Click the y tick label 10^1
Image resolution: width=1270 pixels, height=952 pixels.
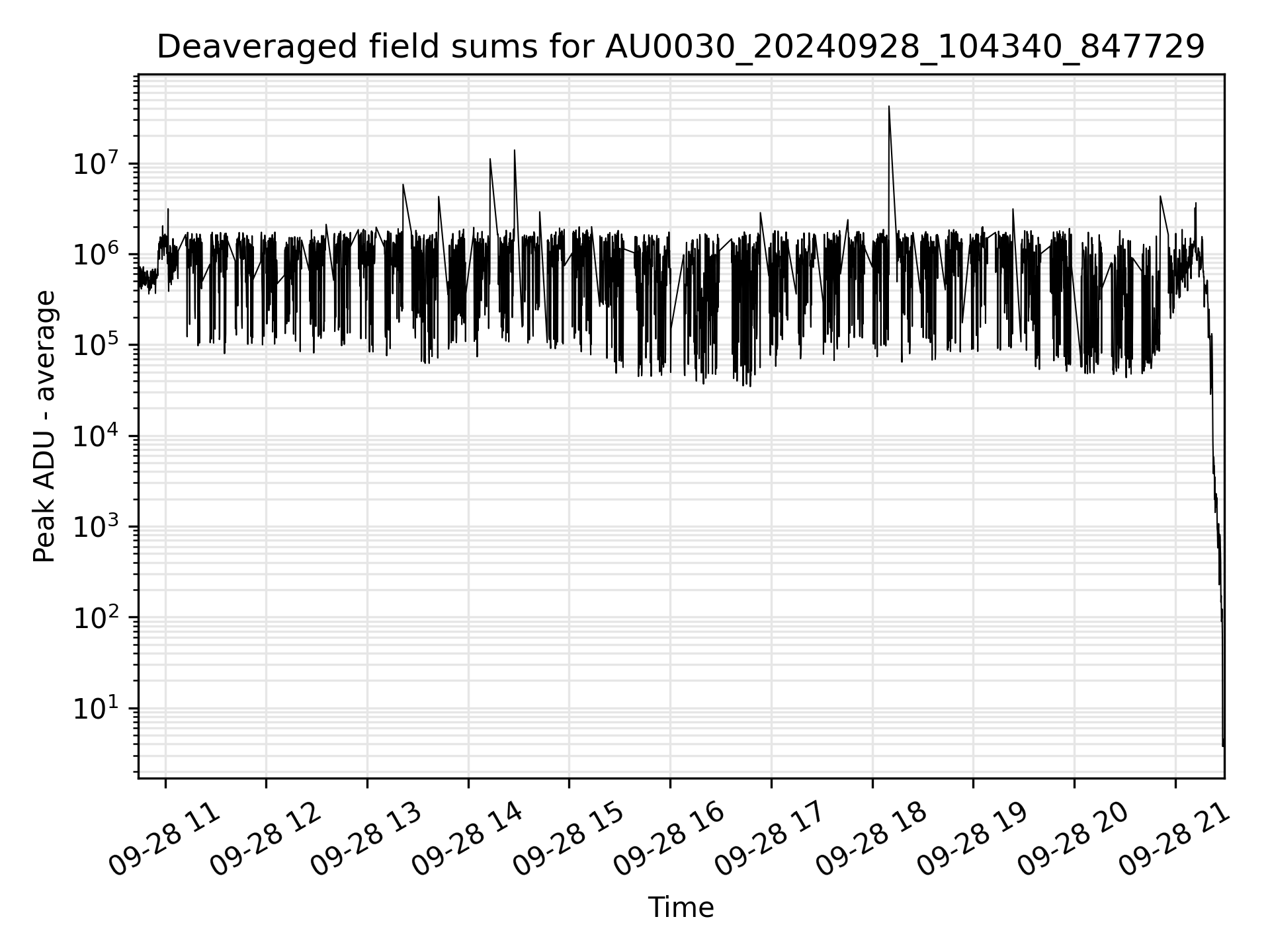tap(96, 707)
